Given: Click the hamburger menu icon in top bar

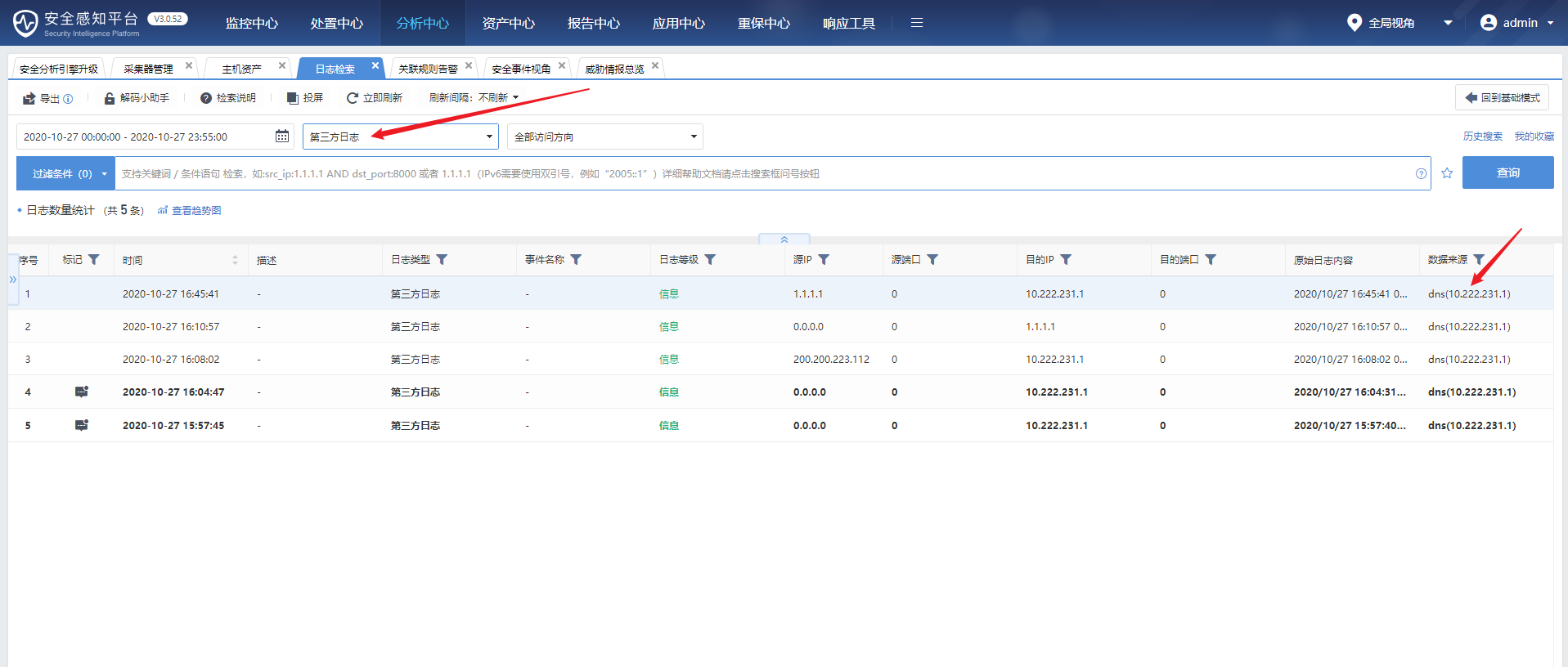Looking at the screenshot, I should [917, 23].
